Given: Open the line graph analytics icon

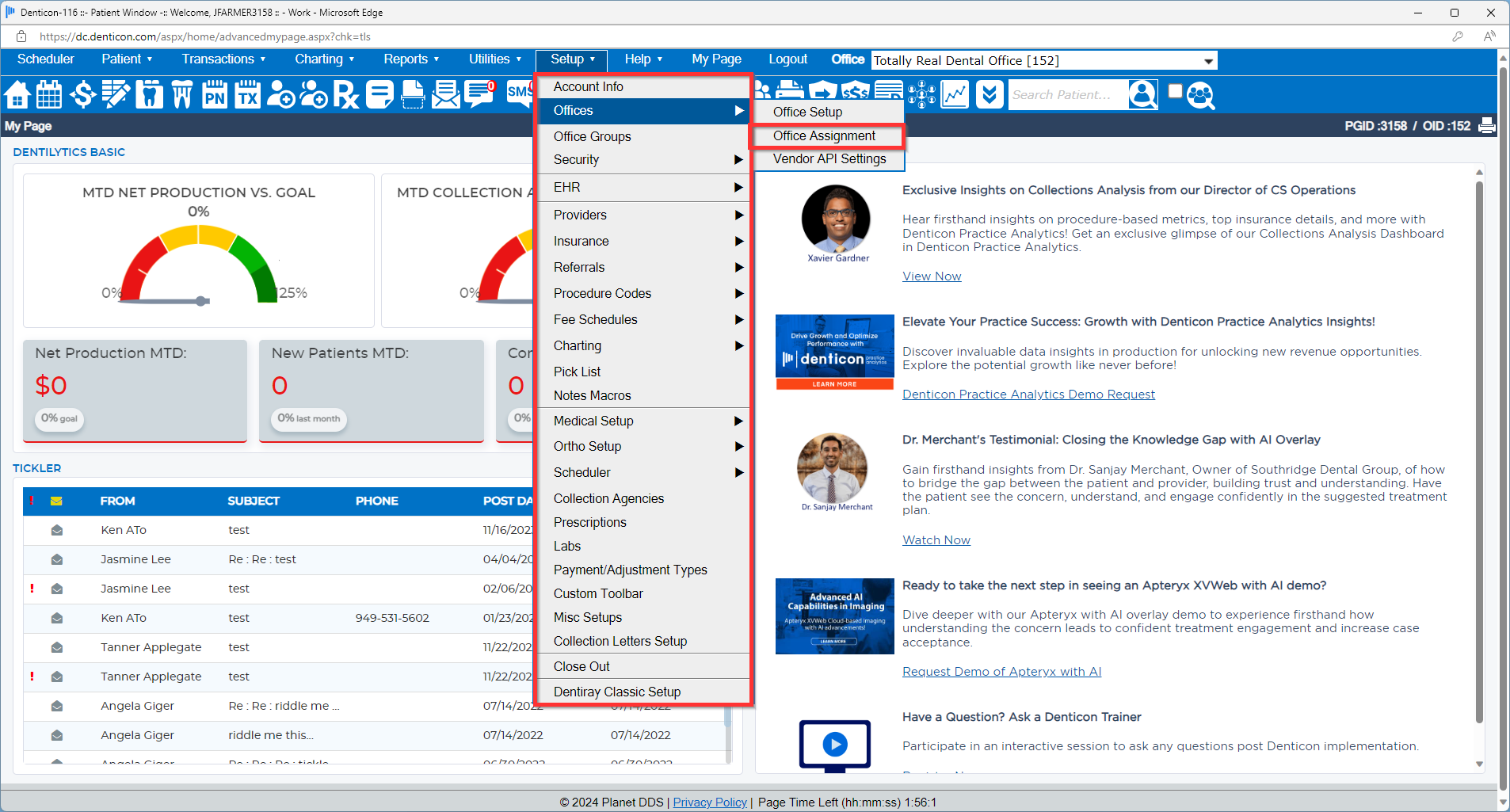Looking at the screenshot, I should [955, 95].
